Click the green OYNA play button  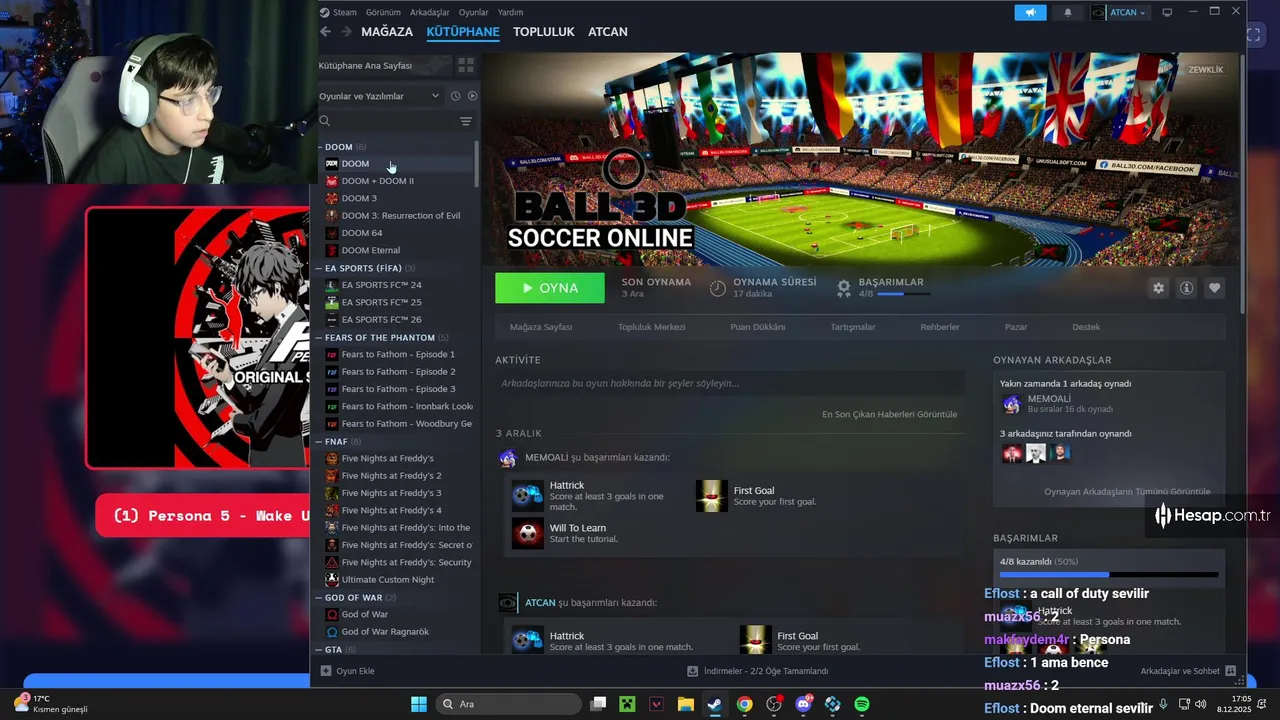tap(550, 288)
